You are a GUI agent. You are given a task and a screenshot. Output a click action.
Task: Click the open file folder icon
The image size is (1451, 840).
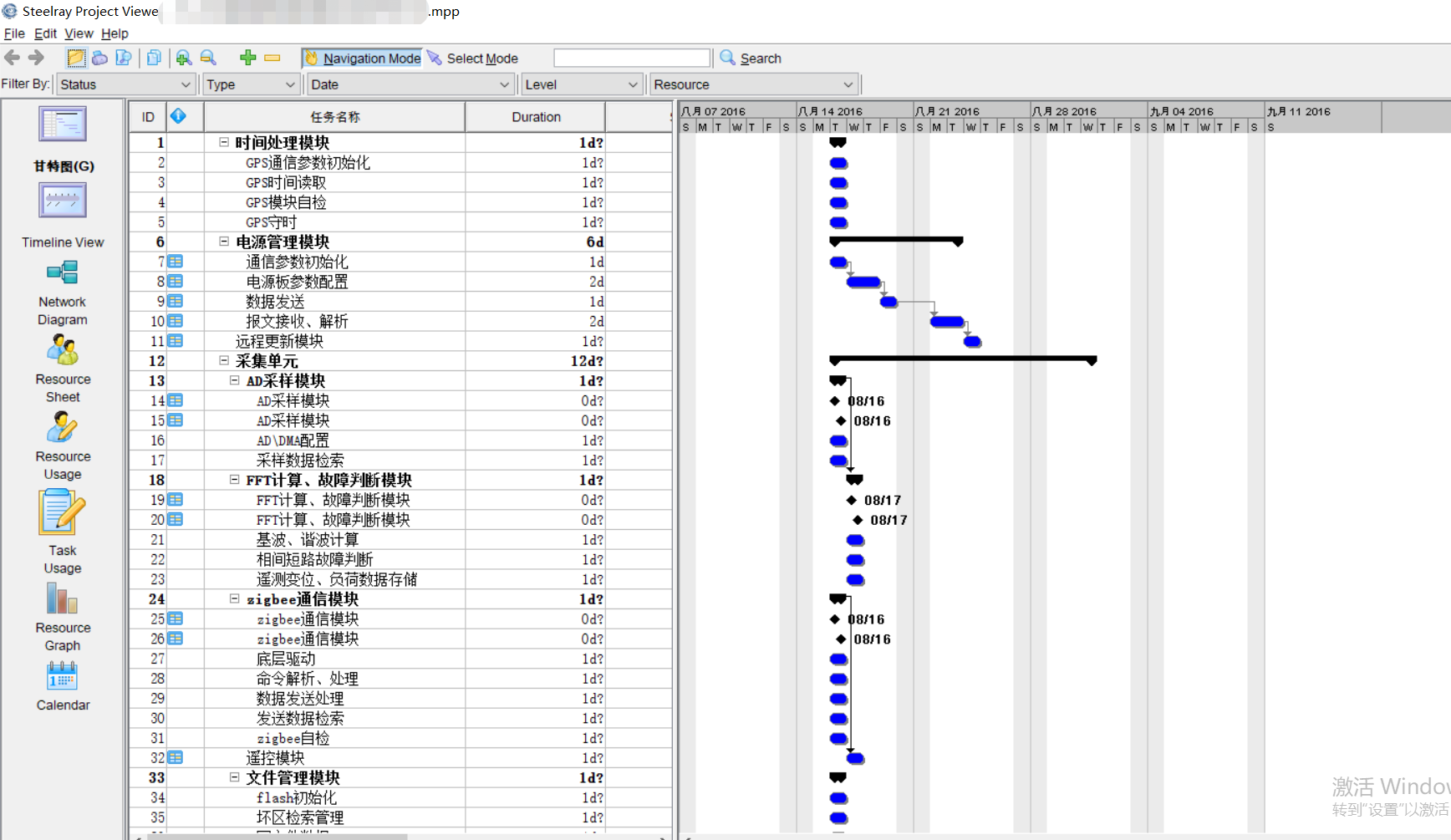[x=76, y=58]
